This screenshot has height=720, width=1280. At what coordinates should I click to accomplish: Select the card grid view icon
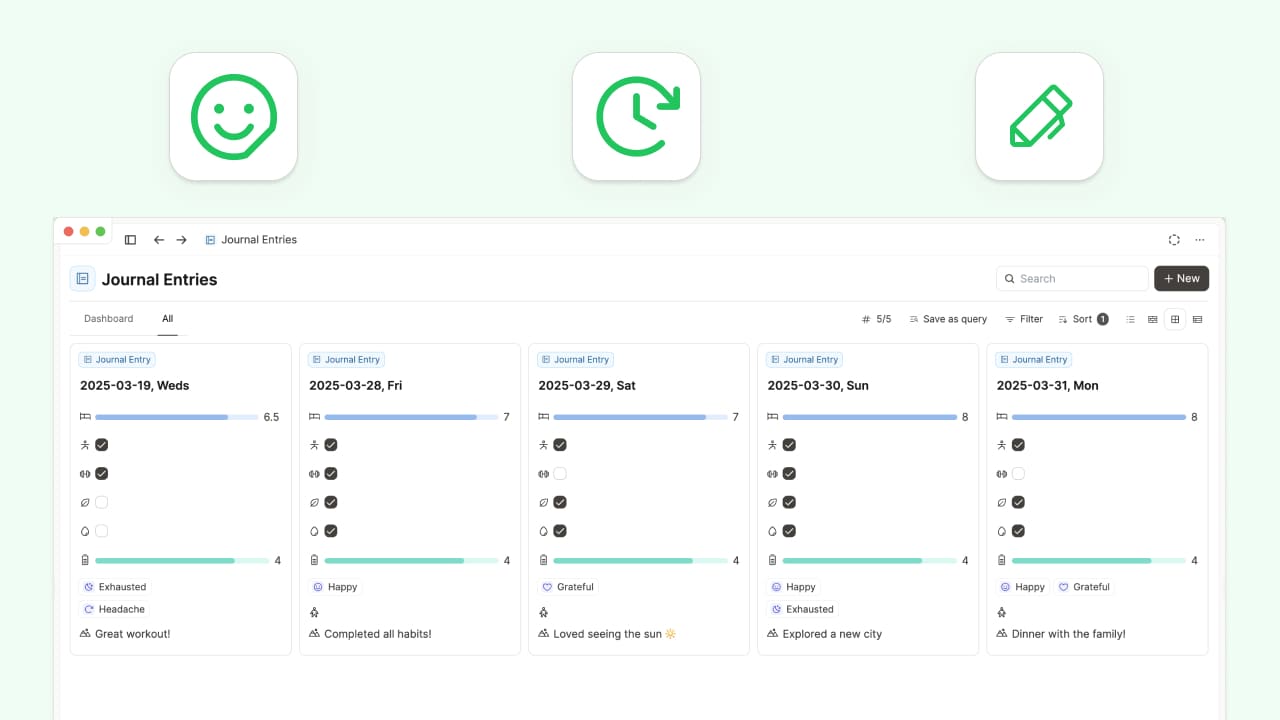[x=1175, y=320]
